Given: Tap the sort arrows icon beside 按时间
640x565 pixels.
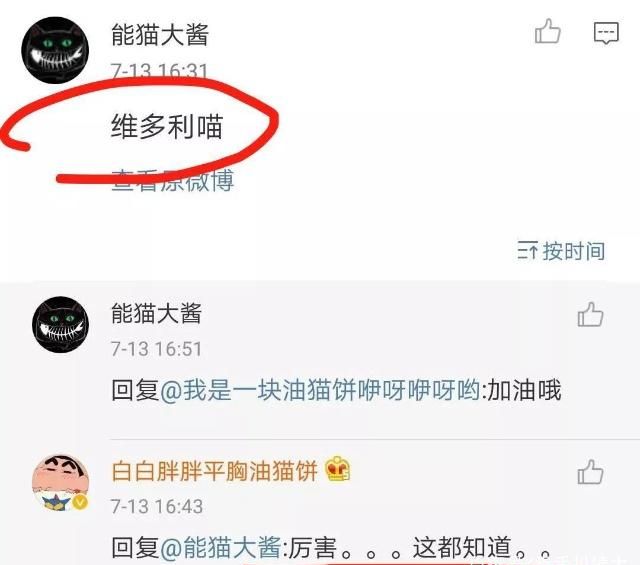Looking at the screenshot, I should (x=527, y=251).
